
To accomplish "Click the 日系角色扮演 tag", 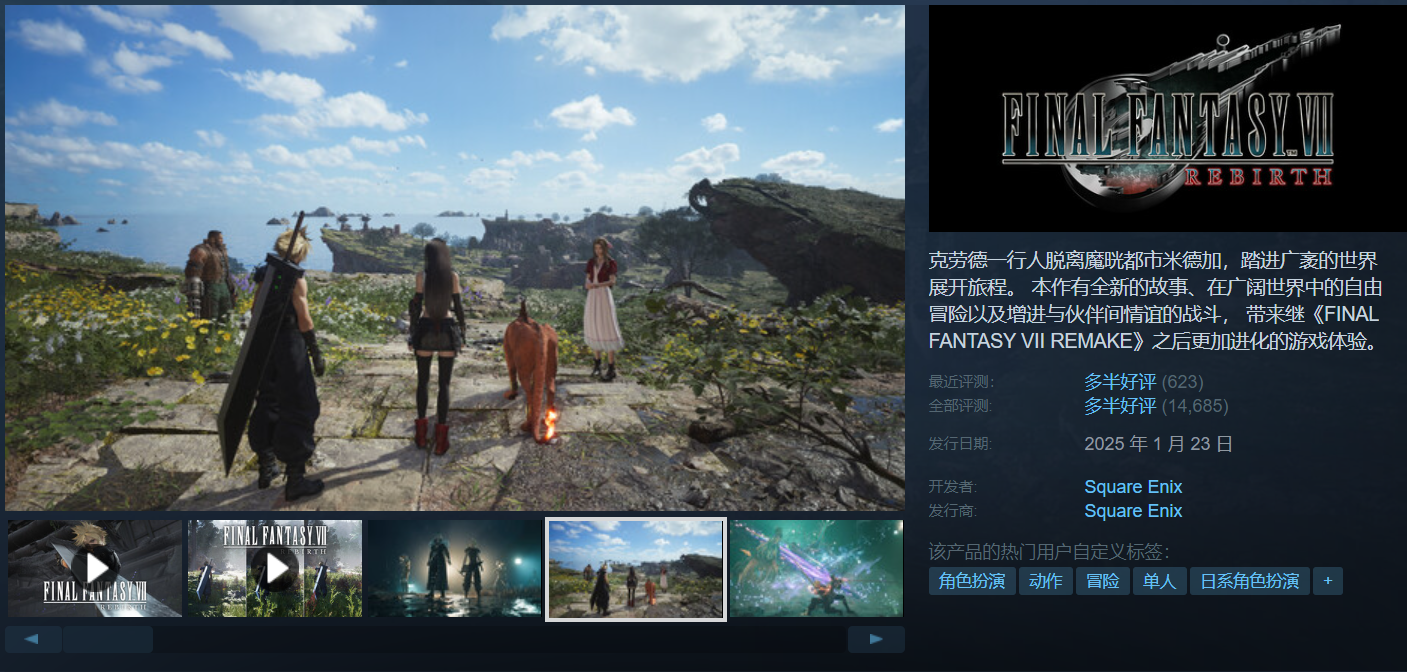I will [1250, 581].
